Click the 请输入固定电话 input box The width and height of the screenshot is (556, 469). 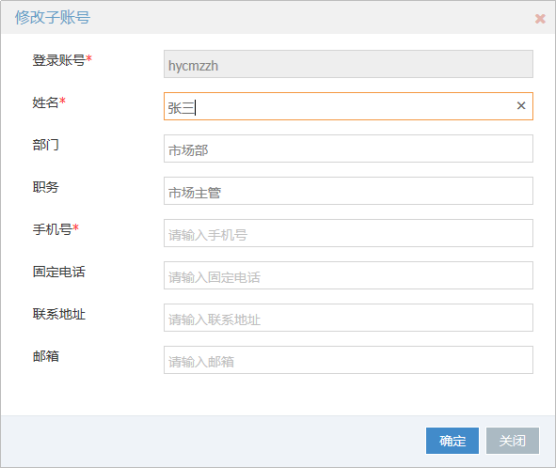[x=348, y=275]
